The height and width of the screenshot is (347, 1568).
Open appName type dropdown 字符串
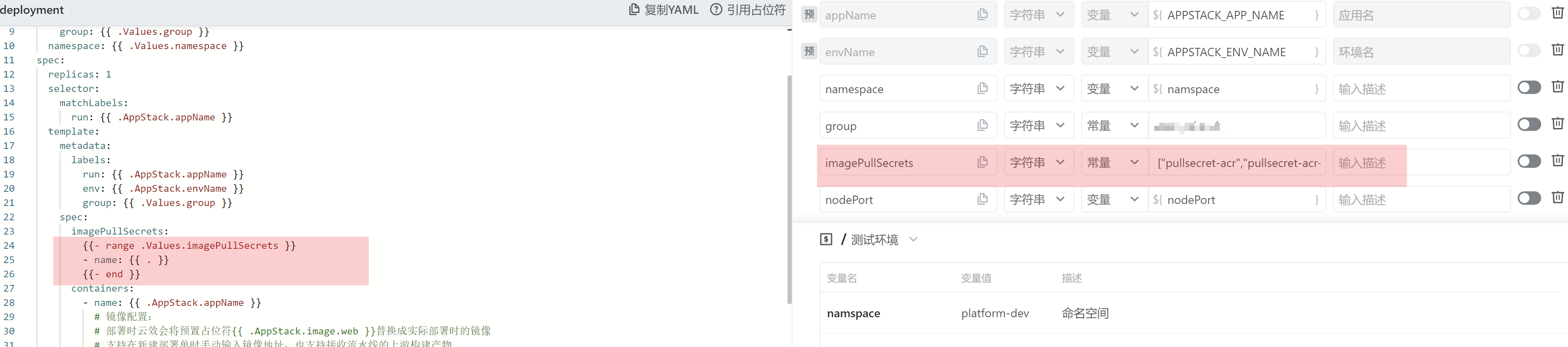(1038, 15)
